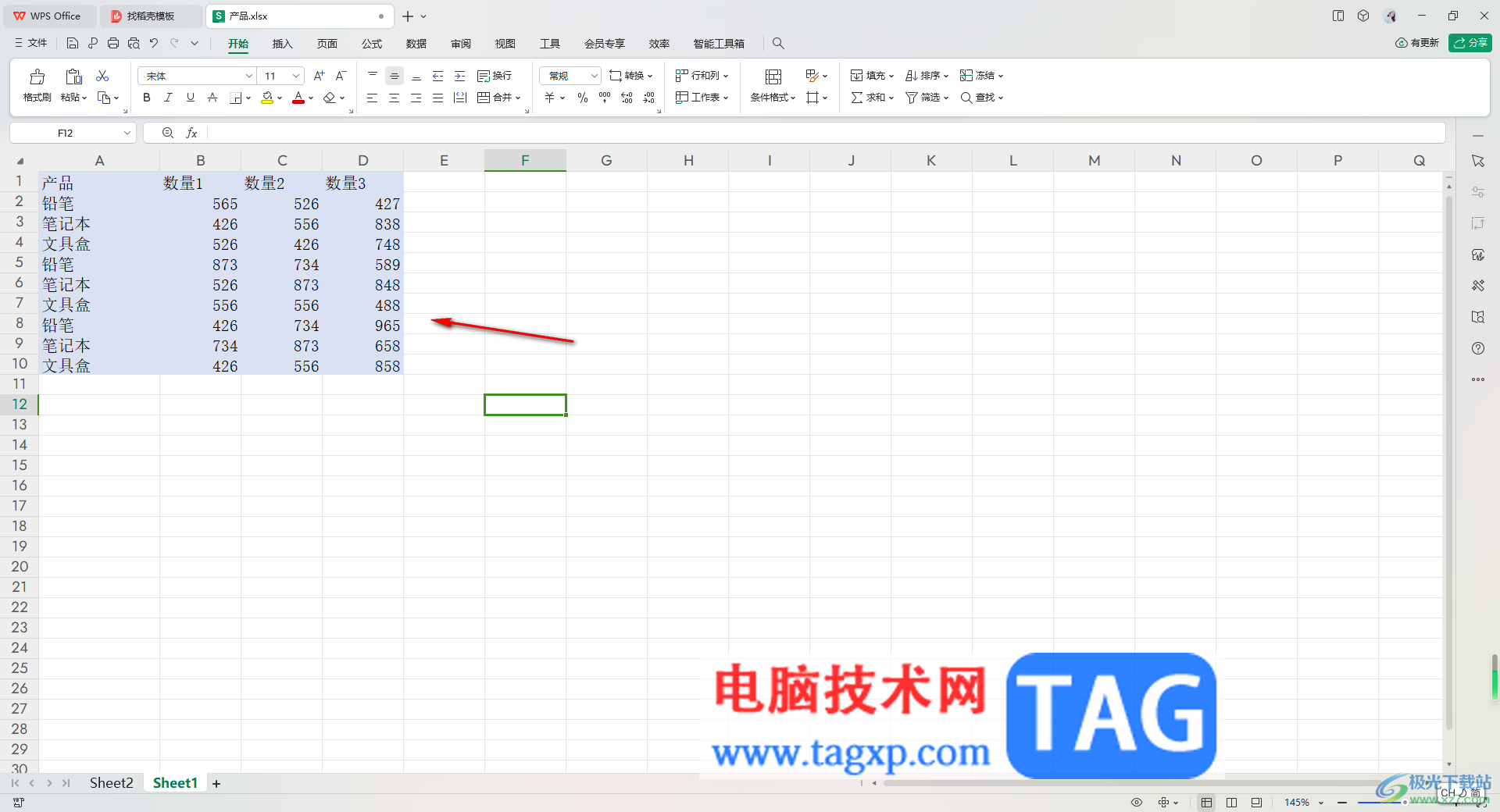This screenshot has height=812, width=1500.
Task: Expand the Filter (筛选) dropdown
Action: coord(945,98)
